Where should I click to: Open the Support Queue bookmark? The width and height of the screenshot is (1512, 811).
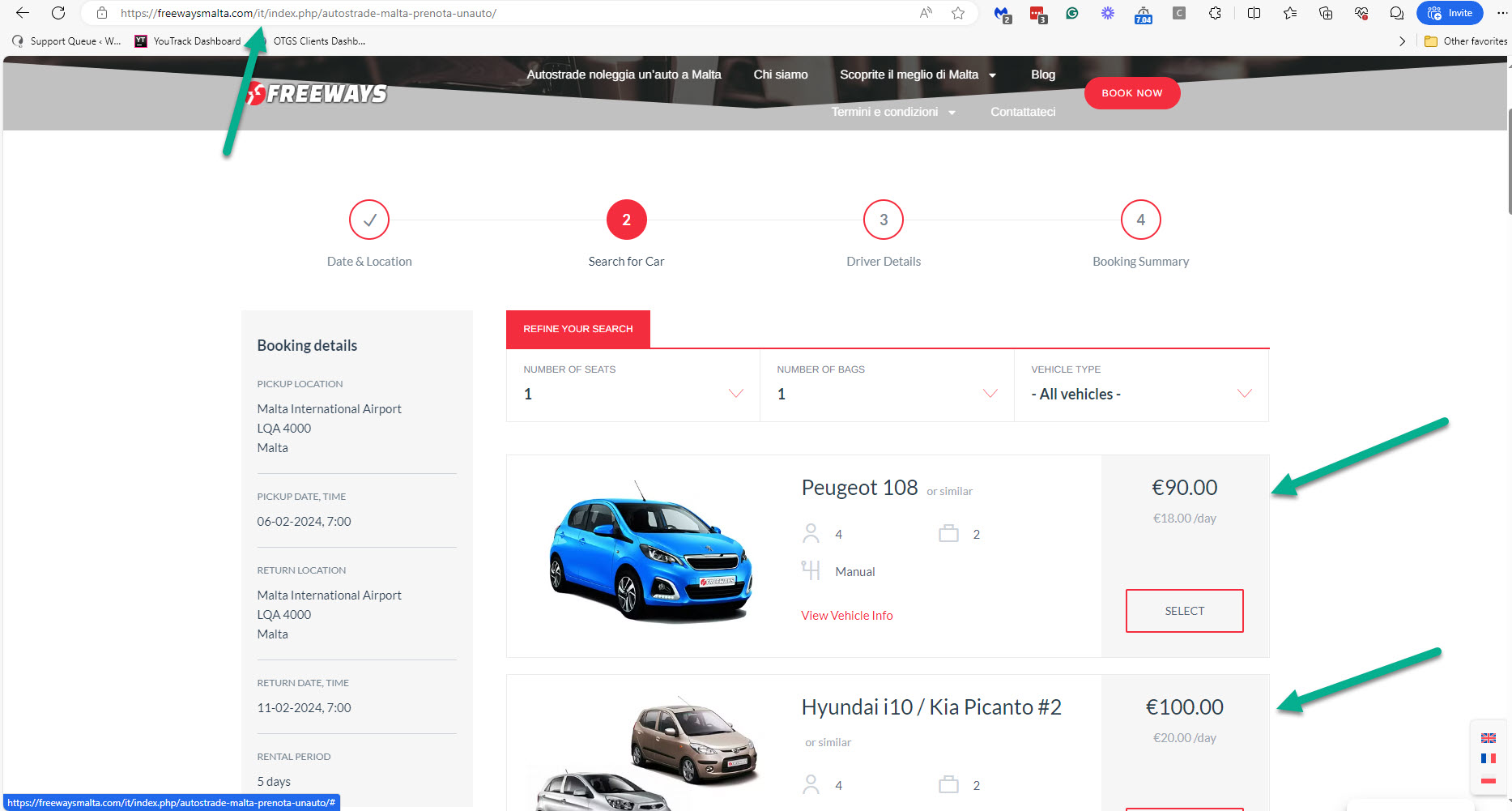pos(66,41)
